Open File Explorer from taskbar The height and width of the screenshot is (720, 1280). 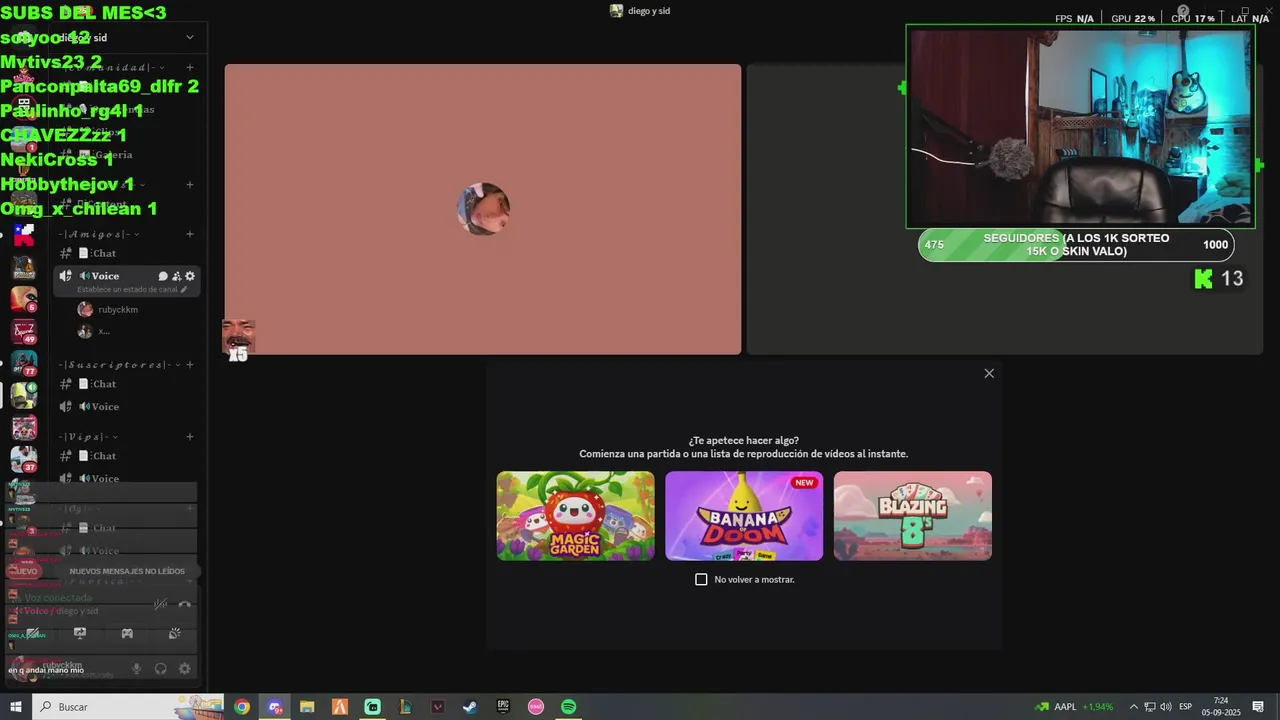[307, 707]
